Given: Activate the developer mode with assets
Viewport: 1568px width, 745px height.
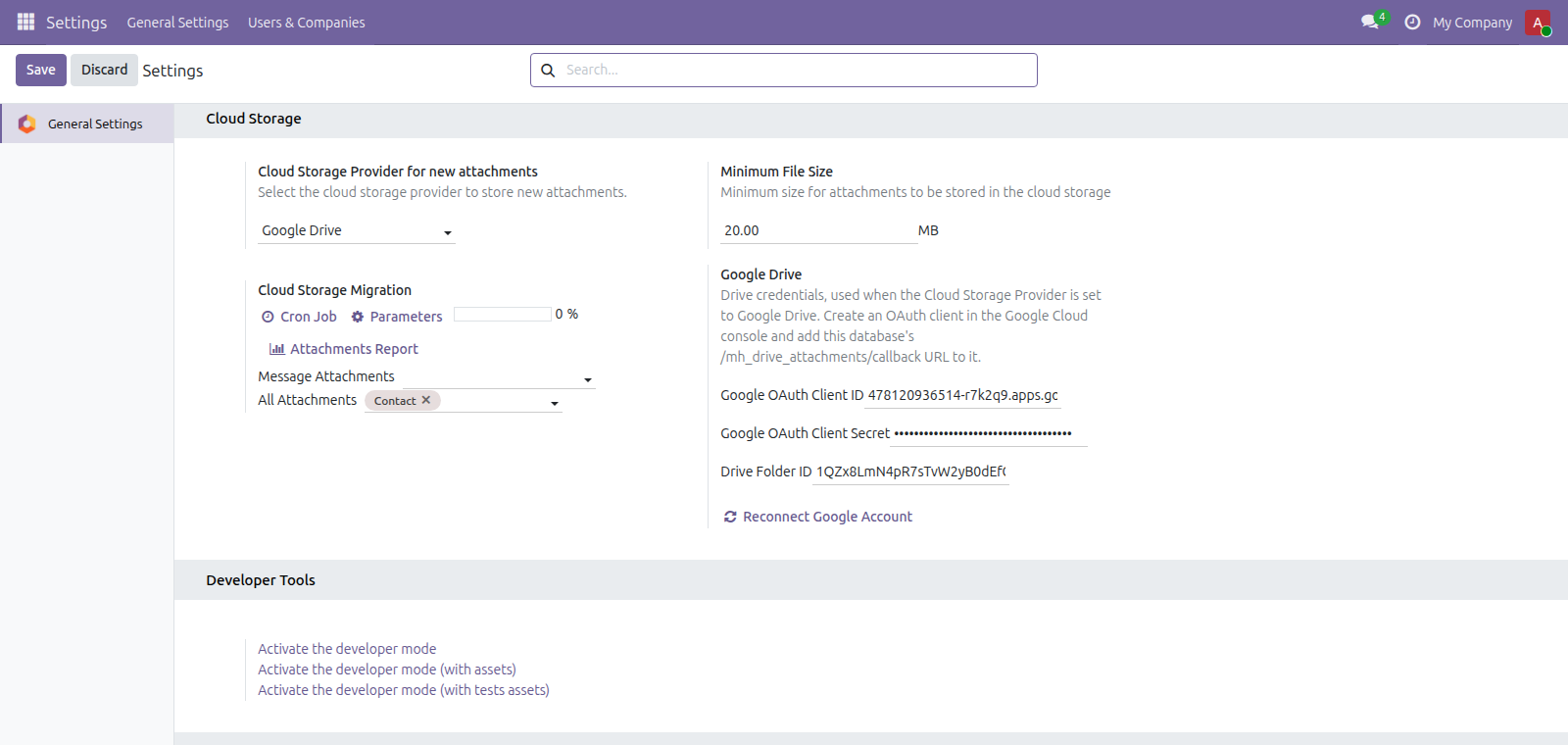Looking at the screenshot, I should pyautogui.click(x=387, y=670).
